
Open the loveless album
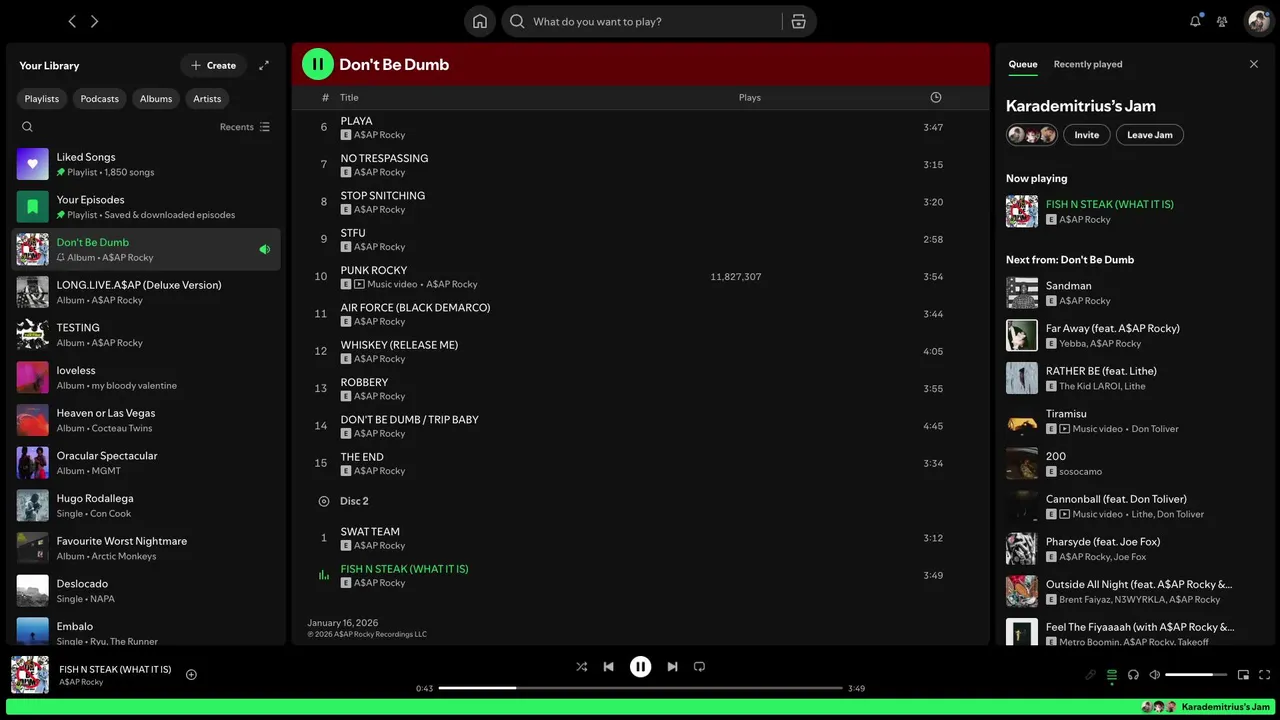tap(146, 378)
